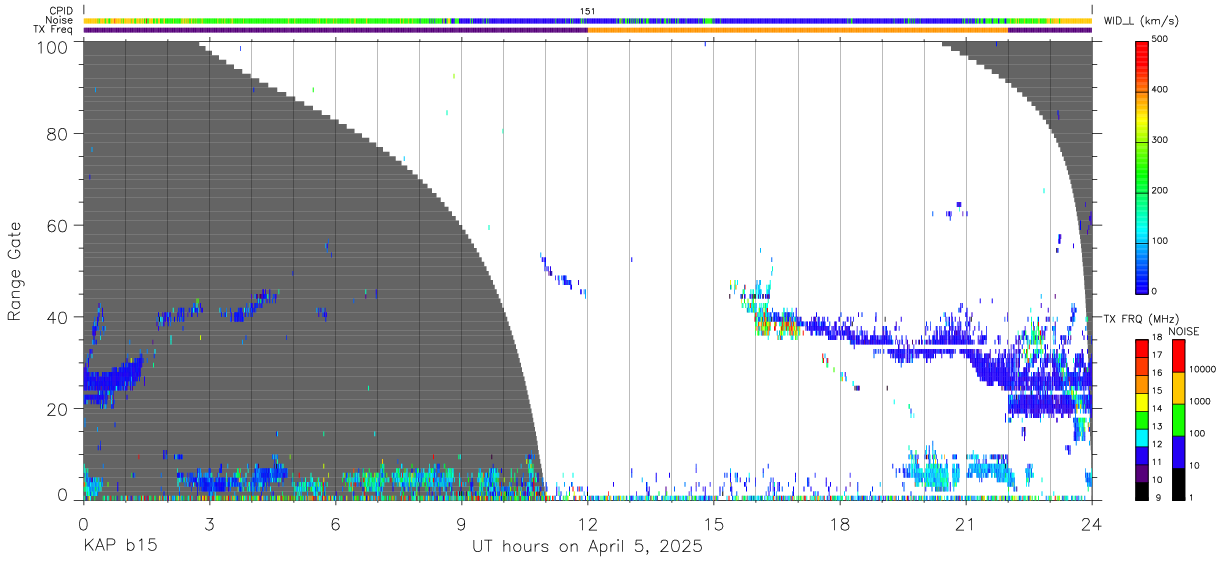Select the 400 tick on width colorbar
1228x567 pixels.
(1161, 90)
